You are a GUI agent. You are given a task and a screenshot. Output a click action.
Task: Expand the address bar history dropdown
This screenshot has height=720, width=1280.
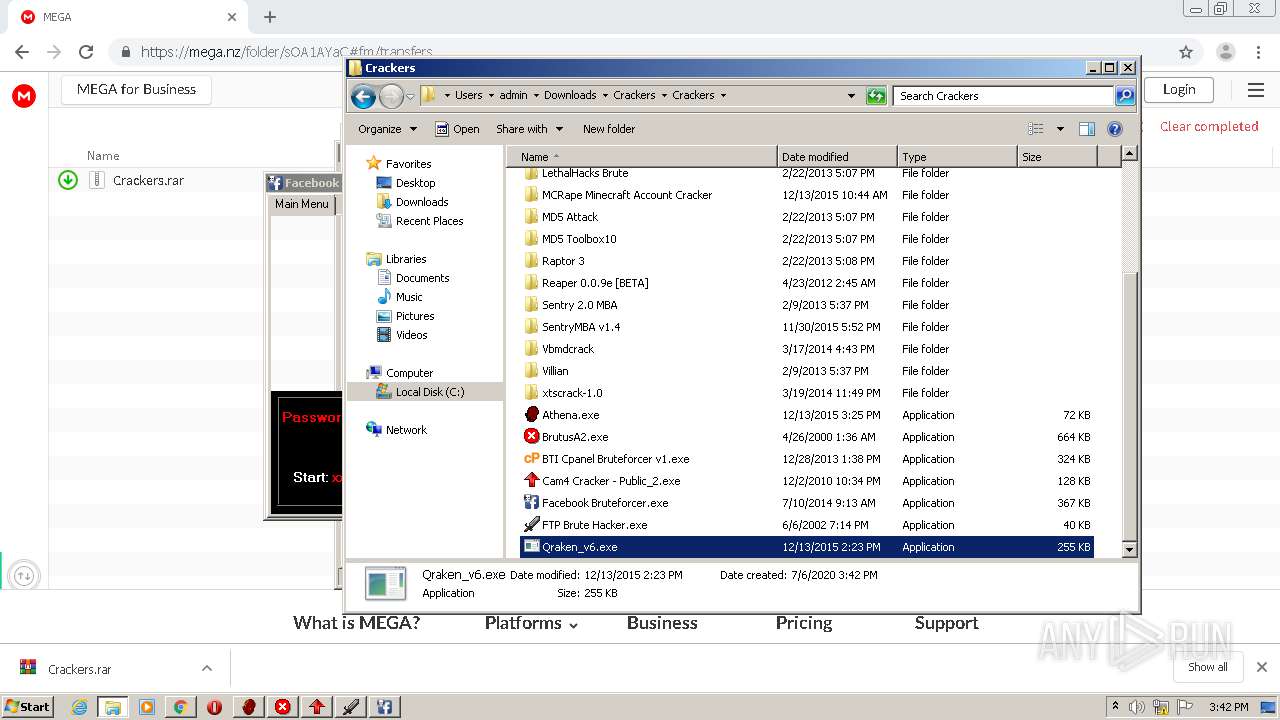coord(851,96)
